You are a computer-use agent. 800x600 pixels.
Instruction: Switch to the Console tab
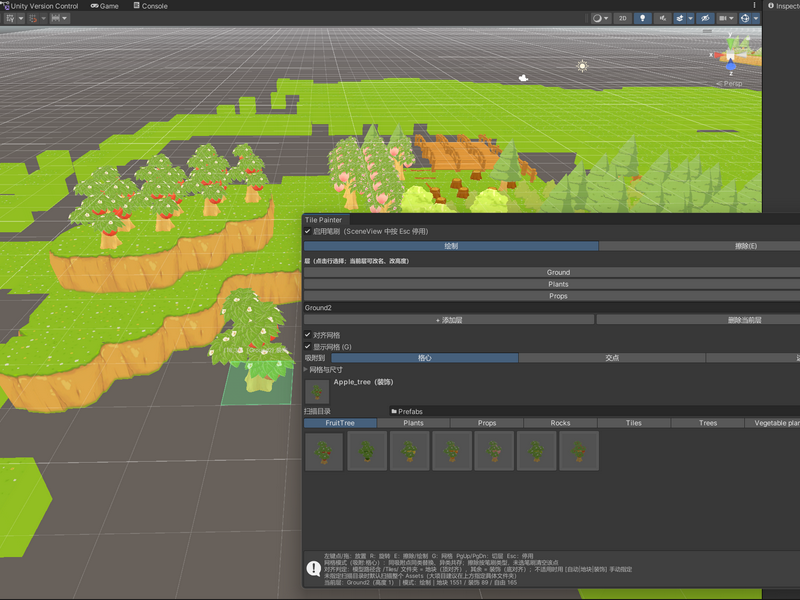coord(151,6)
